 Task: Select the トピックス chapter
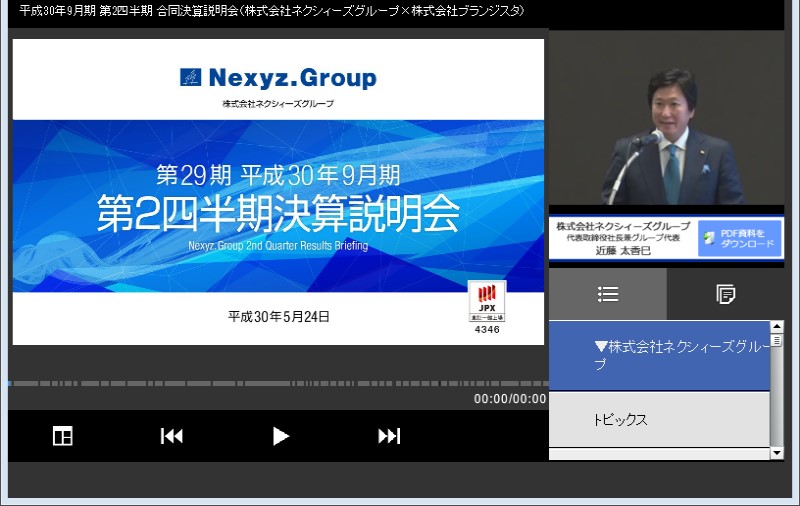(659, 419)
